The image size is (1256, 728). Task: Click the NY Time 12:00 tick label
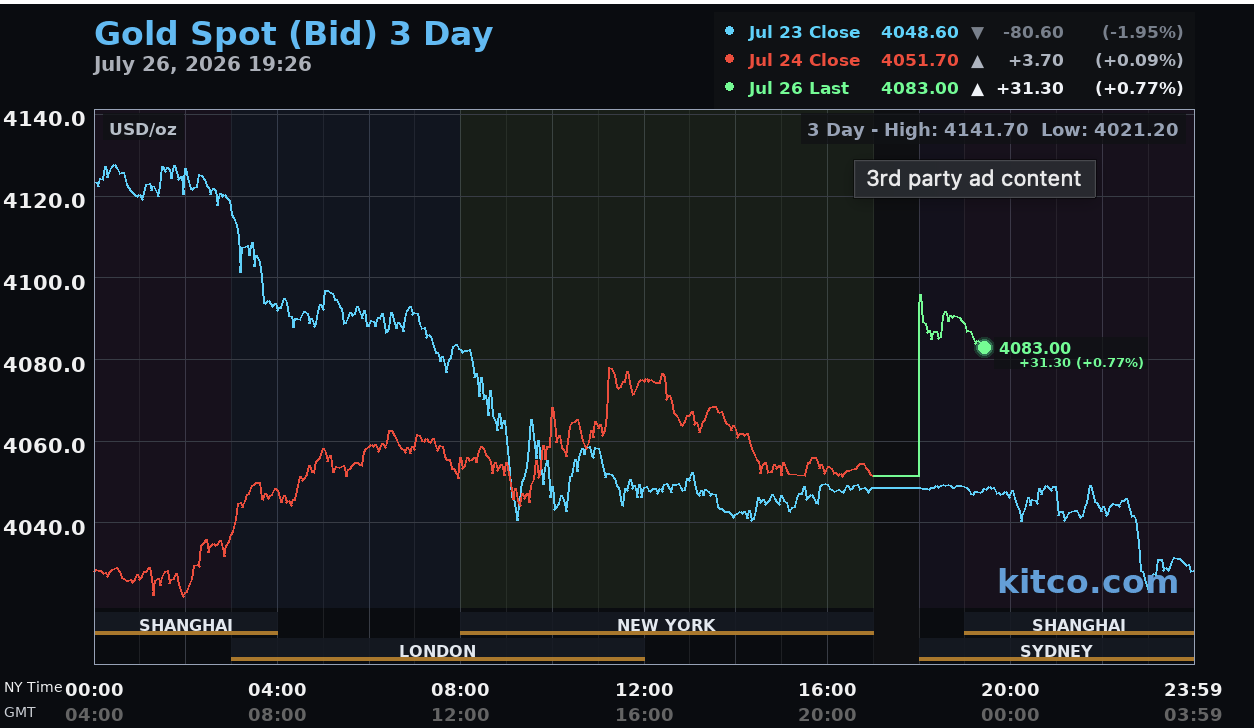click(644, 689)
